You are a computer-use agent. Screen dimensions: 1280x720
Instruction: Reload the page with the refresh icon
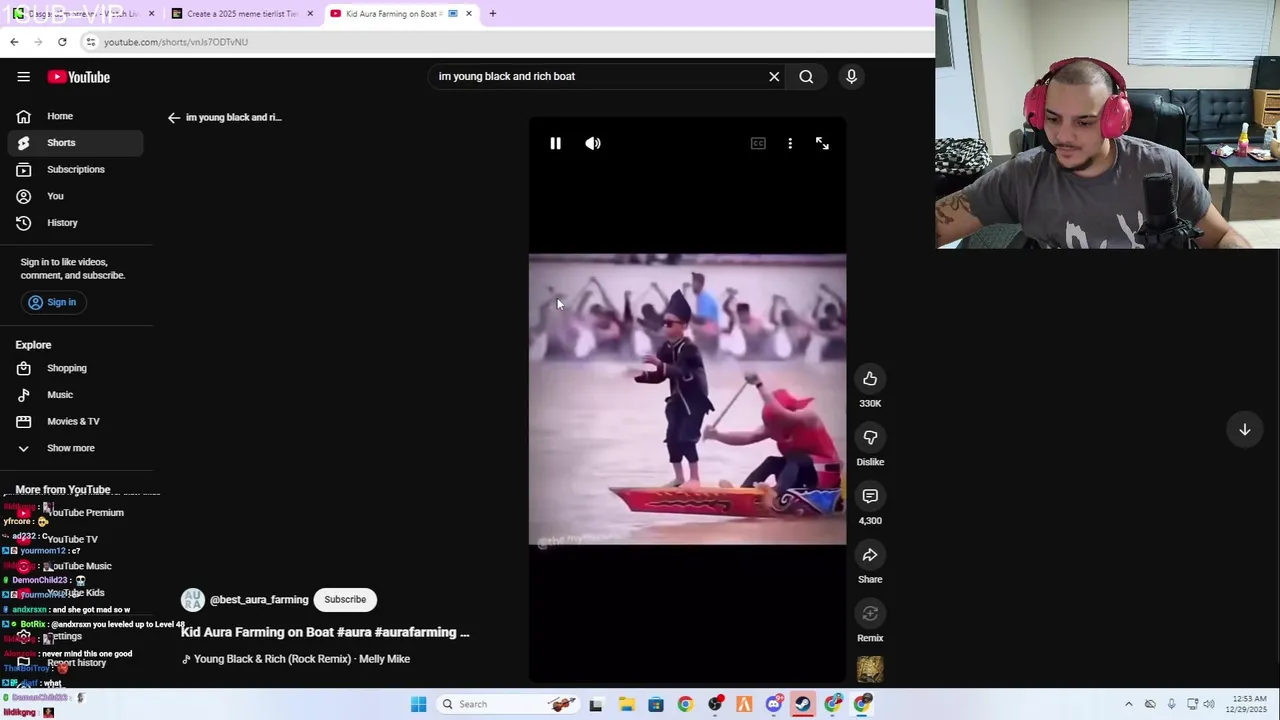(x=62, y=41)
